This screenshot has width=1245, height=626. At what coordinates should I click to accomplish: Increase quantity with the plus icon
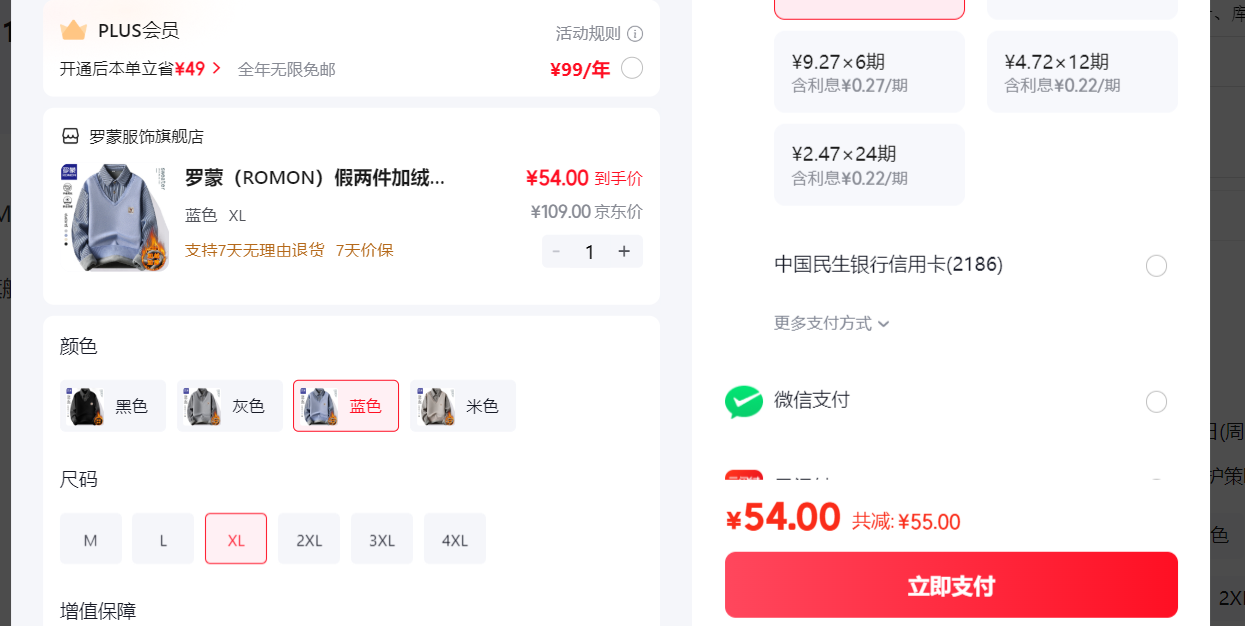point(624,251)
